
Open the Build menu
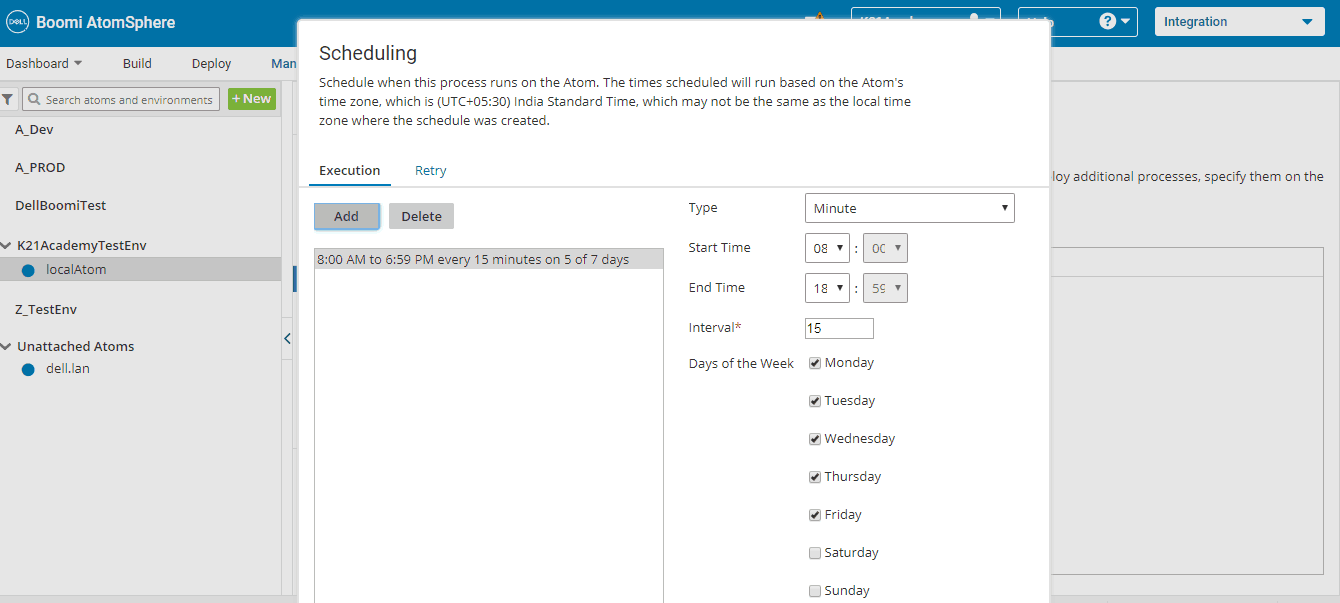pos(137,63)
